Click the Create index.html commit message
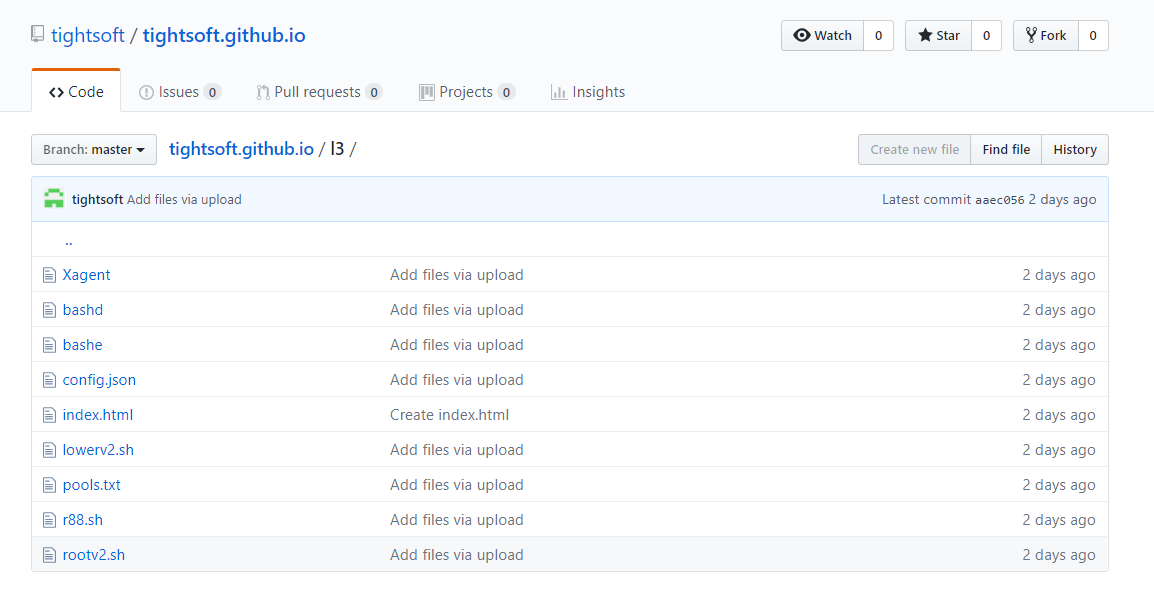 coord(450,415)
